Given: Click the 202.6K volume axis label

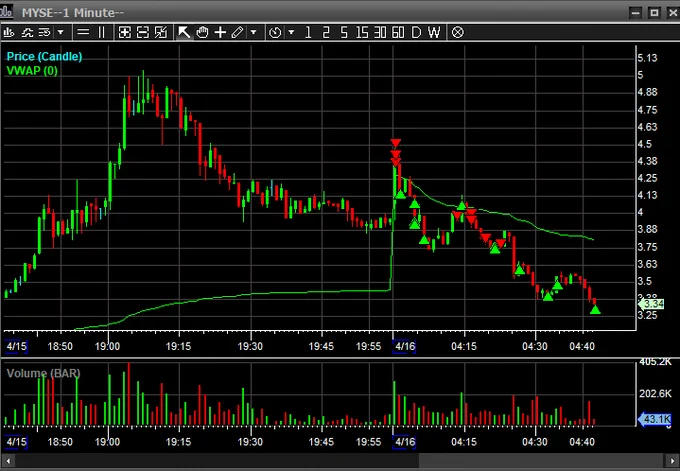Looking at the screenshot, I should click(655, 394).
